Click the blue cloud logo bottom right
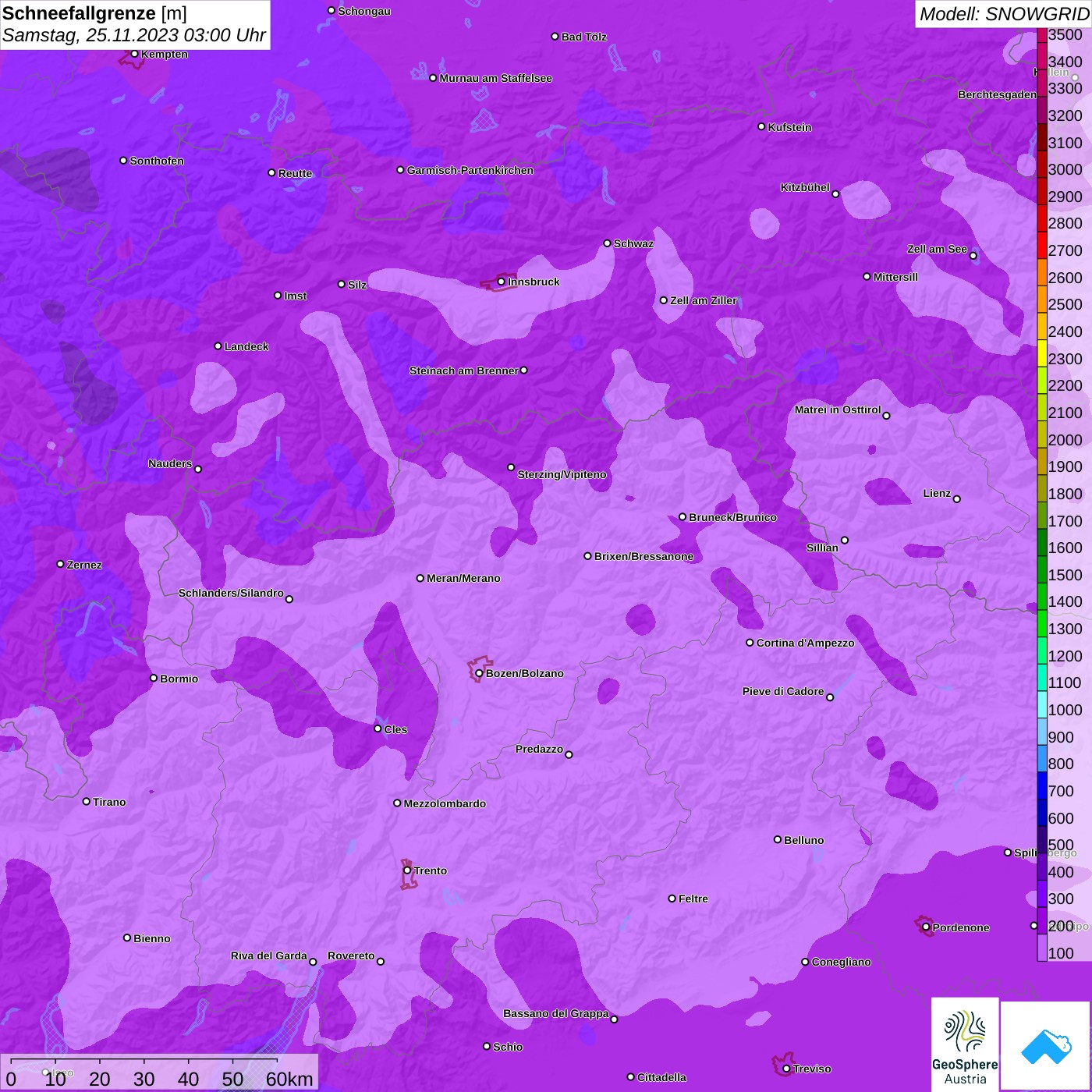The height and width of the screenshot is (1092, 1092). (1046, 1046)
